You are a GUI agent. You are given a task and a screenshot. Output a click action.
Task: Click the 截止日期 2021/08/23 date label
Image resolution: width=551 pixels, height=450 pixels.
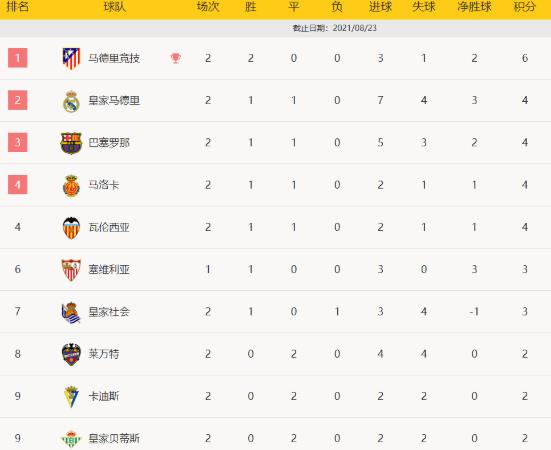tap(335, 28)
